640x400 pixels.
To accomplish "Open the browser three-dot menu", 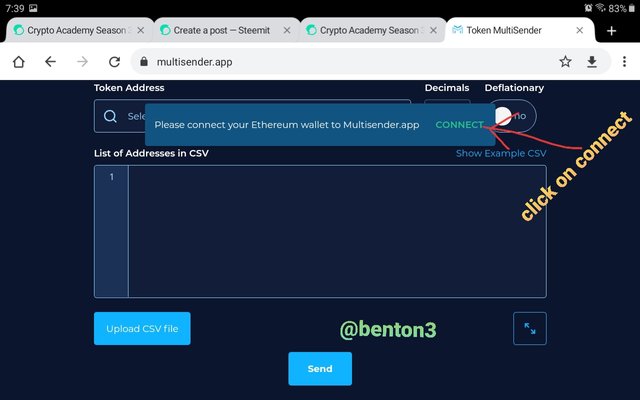I will pyautogui.click(x=624, y=62).
